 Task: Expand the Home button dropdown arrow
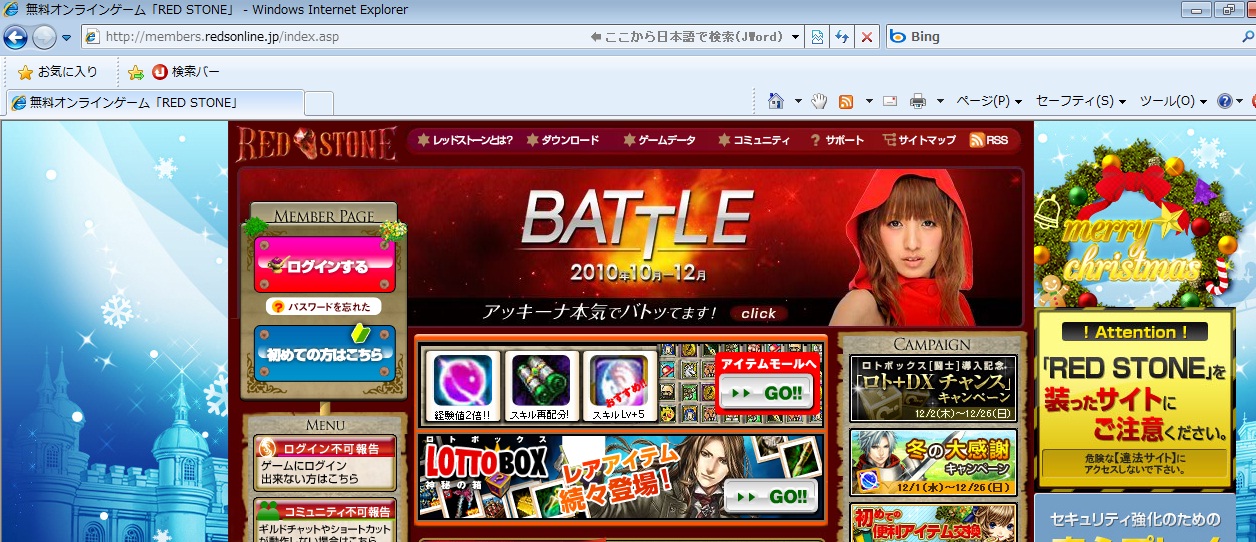798,101
